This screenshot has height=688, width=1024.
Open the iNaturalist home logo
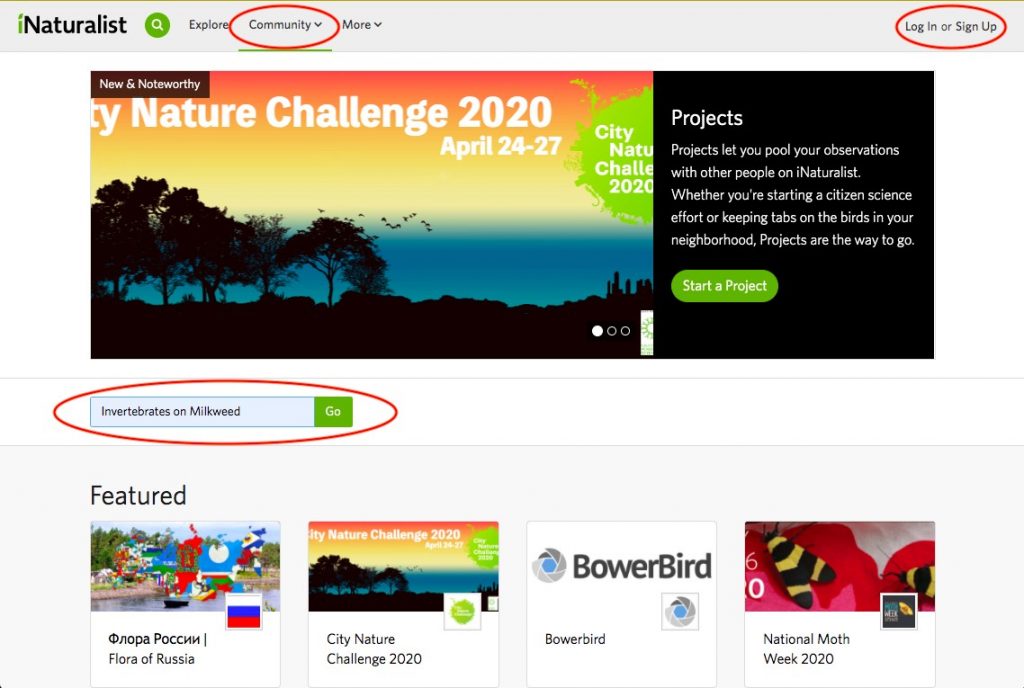click(x=72, y=25)
